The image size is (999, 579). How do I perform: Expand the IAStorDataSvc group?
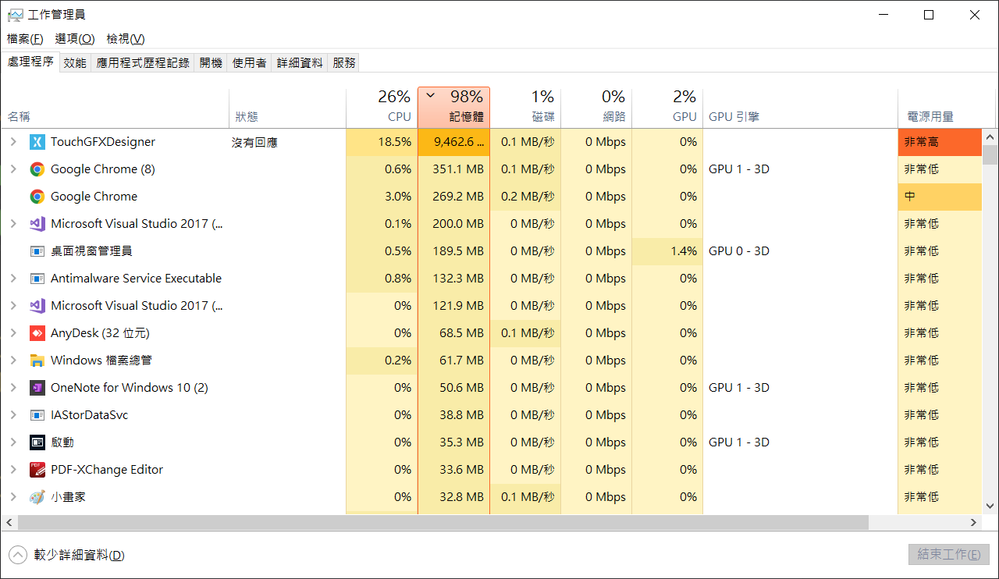pos(13,415)
